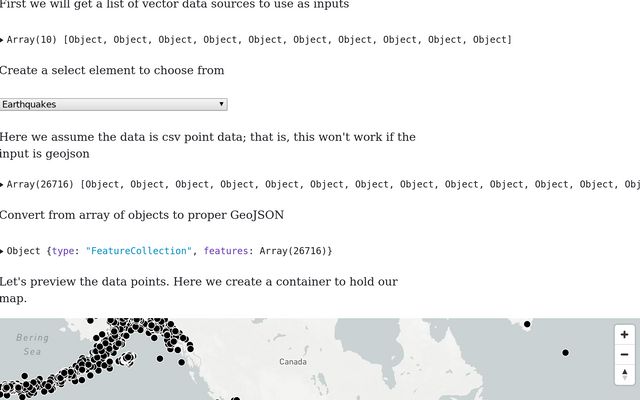Click first Object in the Array(26716) list
Viewport: 640px width, 400px height.
(x=102, y=184)
